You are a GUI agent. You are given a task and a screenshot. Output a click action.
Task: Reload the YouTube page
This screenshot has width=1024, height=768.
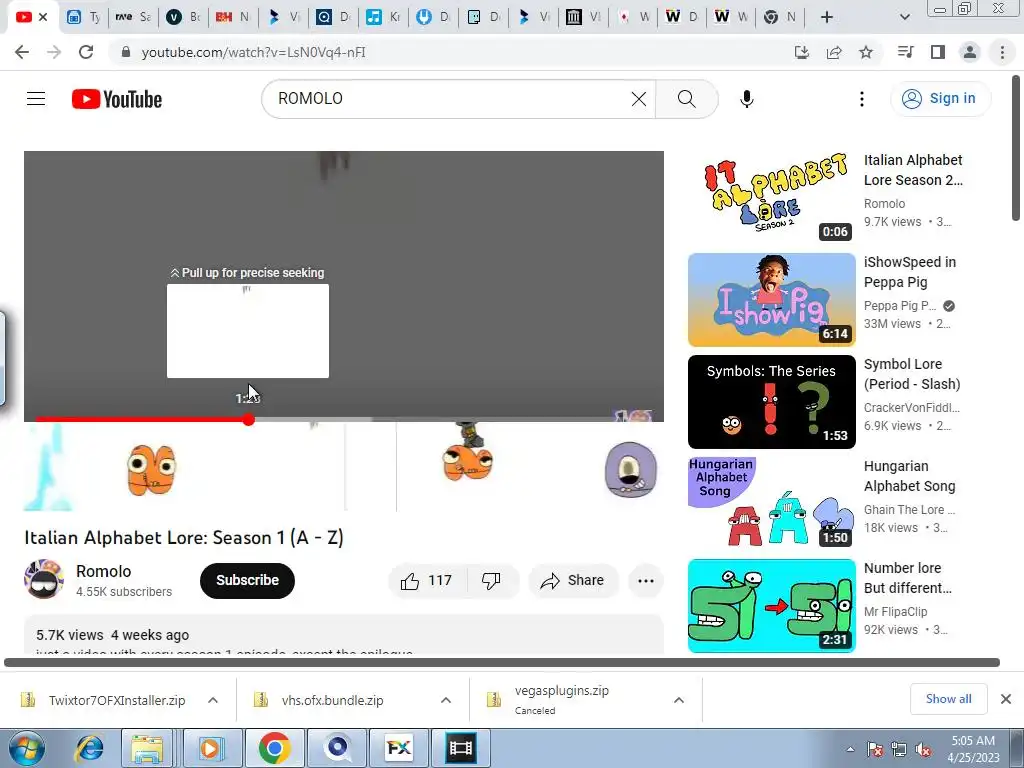coord(86,52)
